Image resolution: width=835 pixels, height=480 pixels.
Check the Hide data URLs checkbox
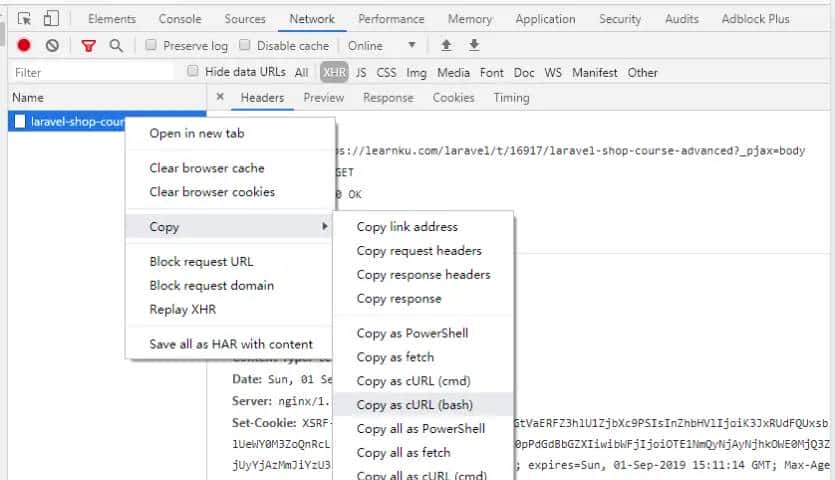[193, 71]
